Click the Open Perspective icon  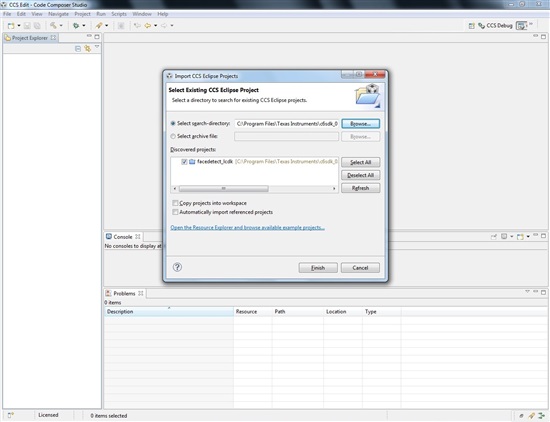[x=471, y=26]
